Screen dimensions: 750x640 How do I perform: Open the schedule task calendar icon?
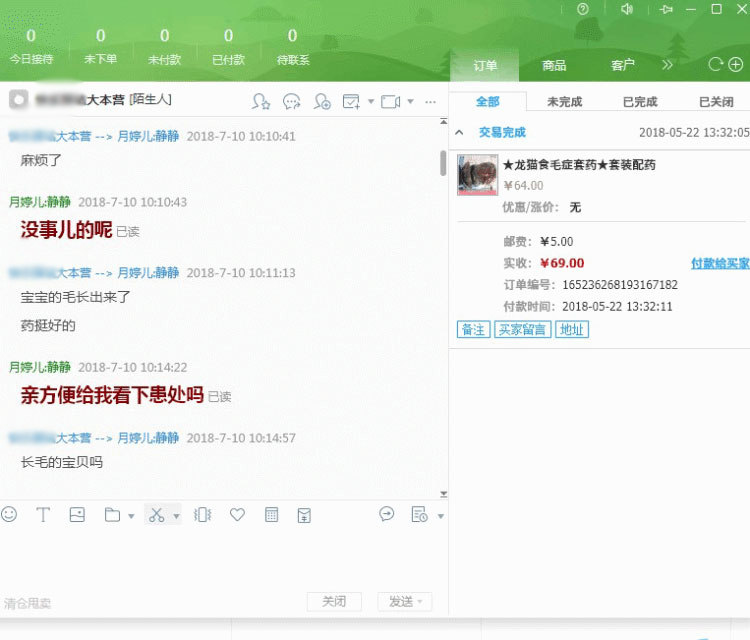point(351,101)
